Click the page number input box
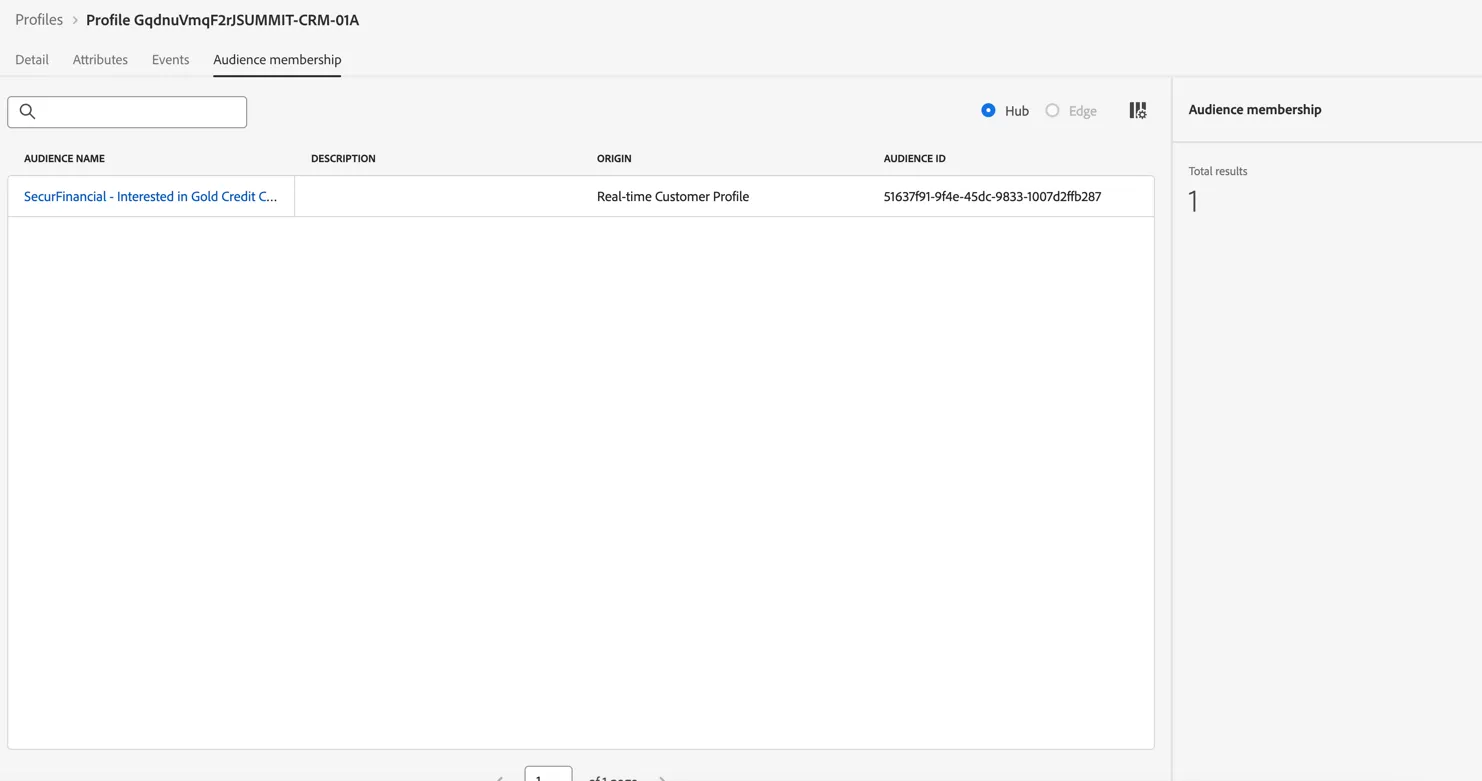 pyautogui.click(x=548, y=774)
